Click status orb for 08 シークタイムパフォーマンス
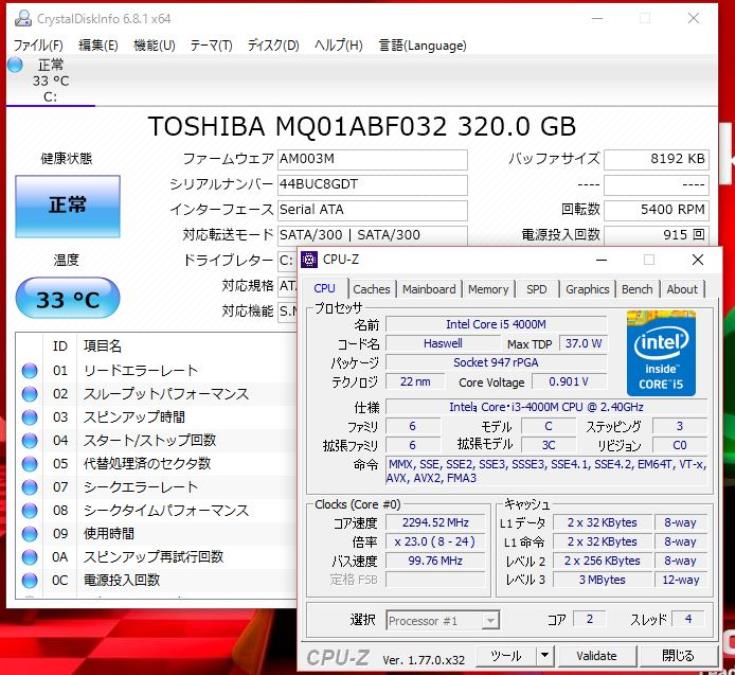Viewport: 735px width, 675px height. [x=30, y=510]
